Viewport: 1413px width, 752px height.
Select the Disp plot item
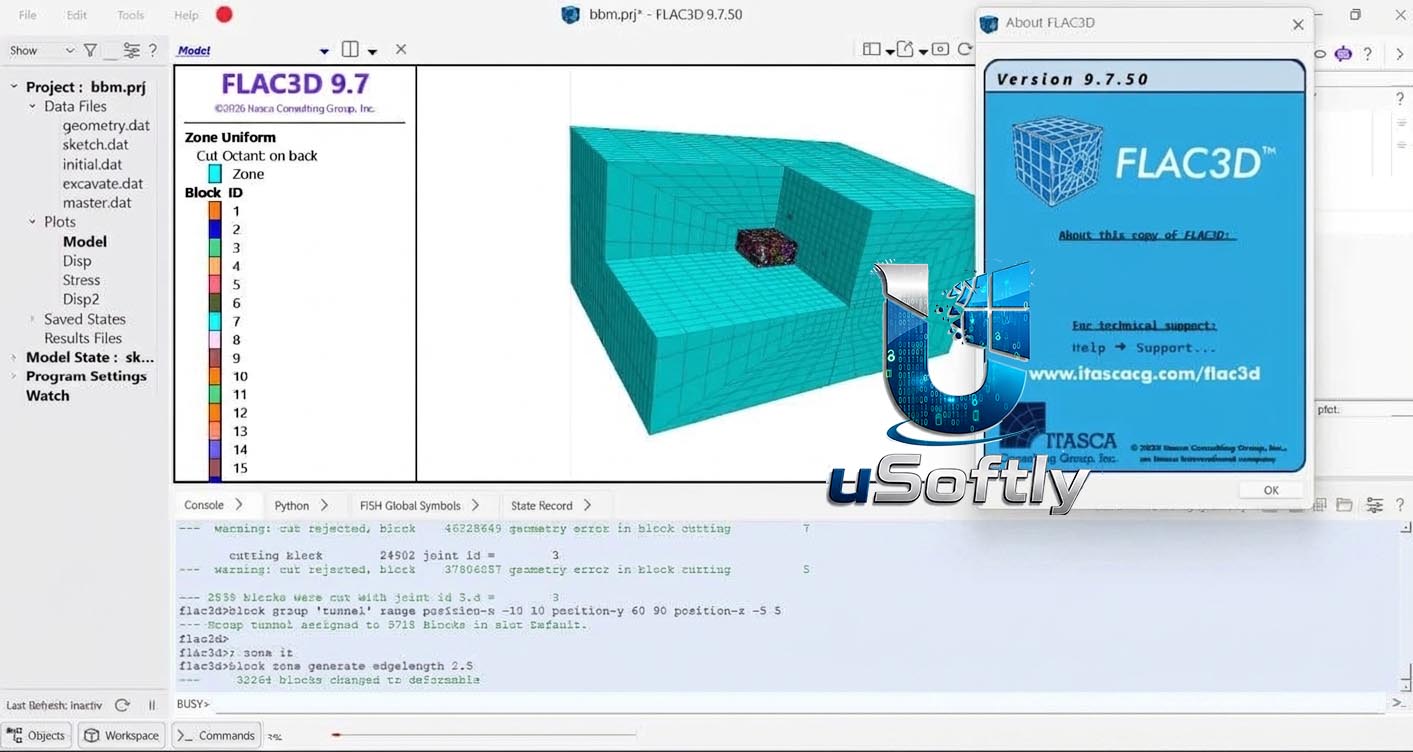coord(77,261)
